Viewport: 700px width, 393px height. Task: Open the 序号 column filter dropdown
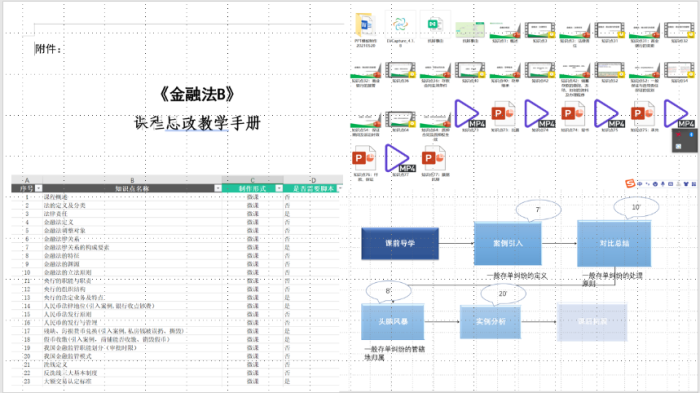[38, 188]
